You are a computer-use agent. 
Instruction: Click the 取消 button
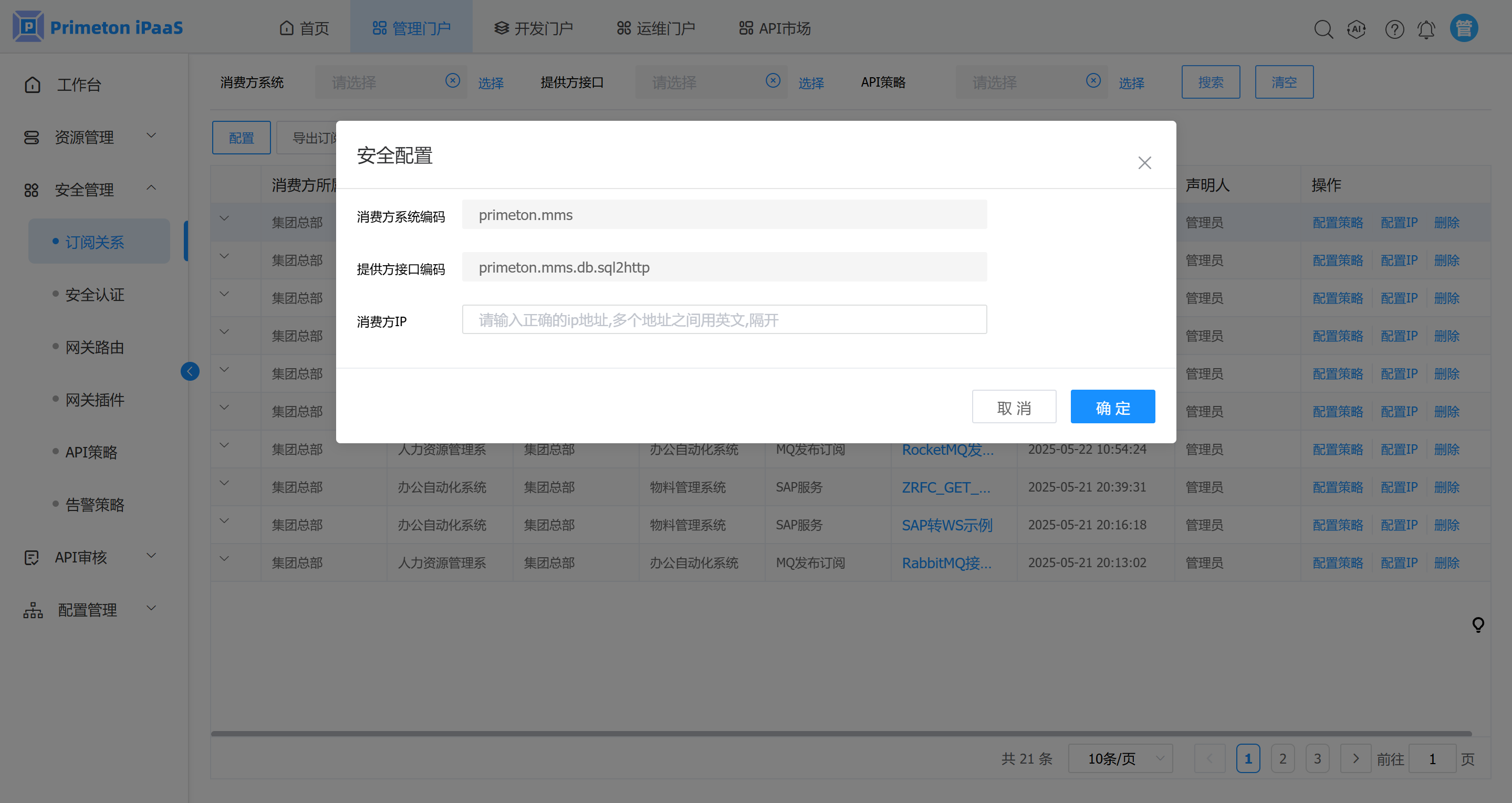1014,407
